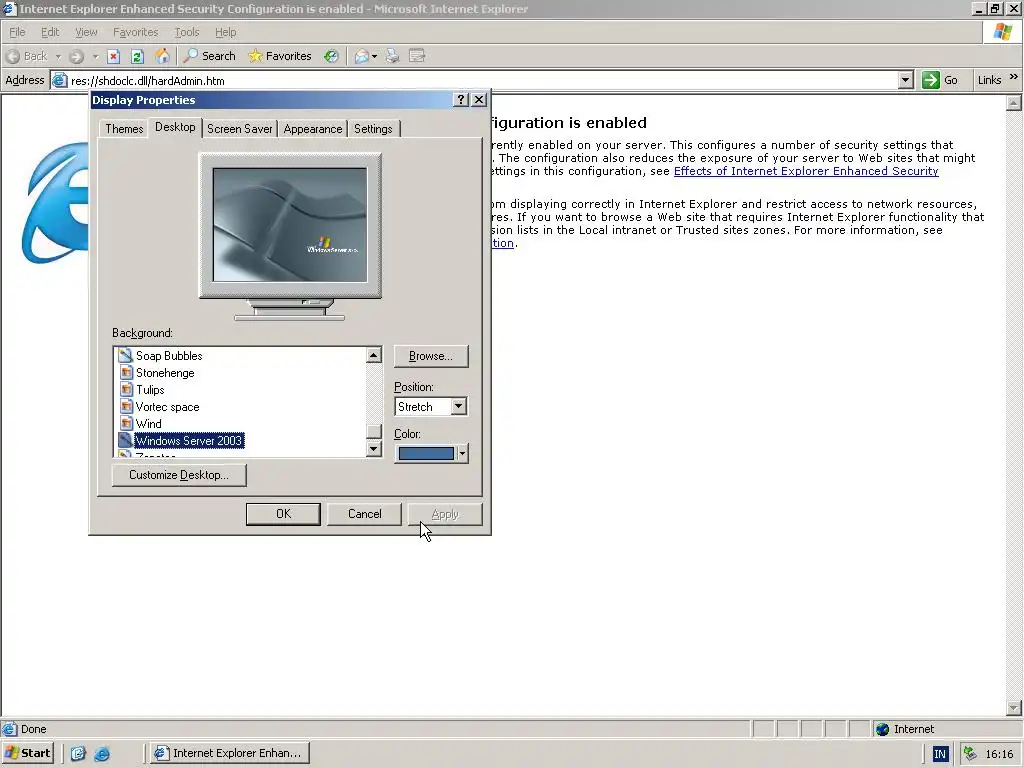This screenshot has height=768, width=1024.
Task: Click the taskbar clock 16:16
Action: tap(999, 754)
